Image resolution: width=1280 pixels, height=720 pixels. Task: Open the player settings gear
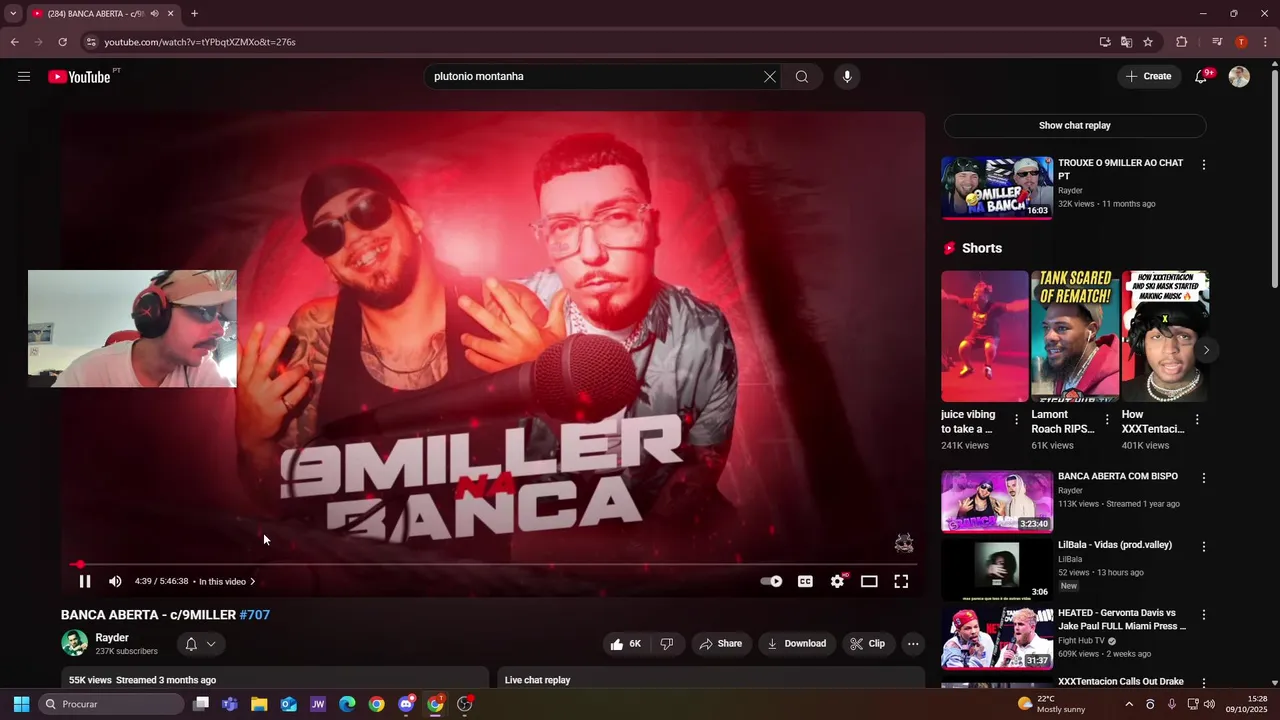coord(837,581)
